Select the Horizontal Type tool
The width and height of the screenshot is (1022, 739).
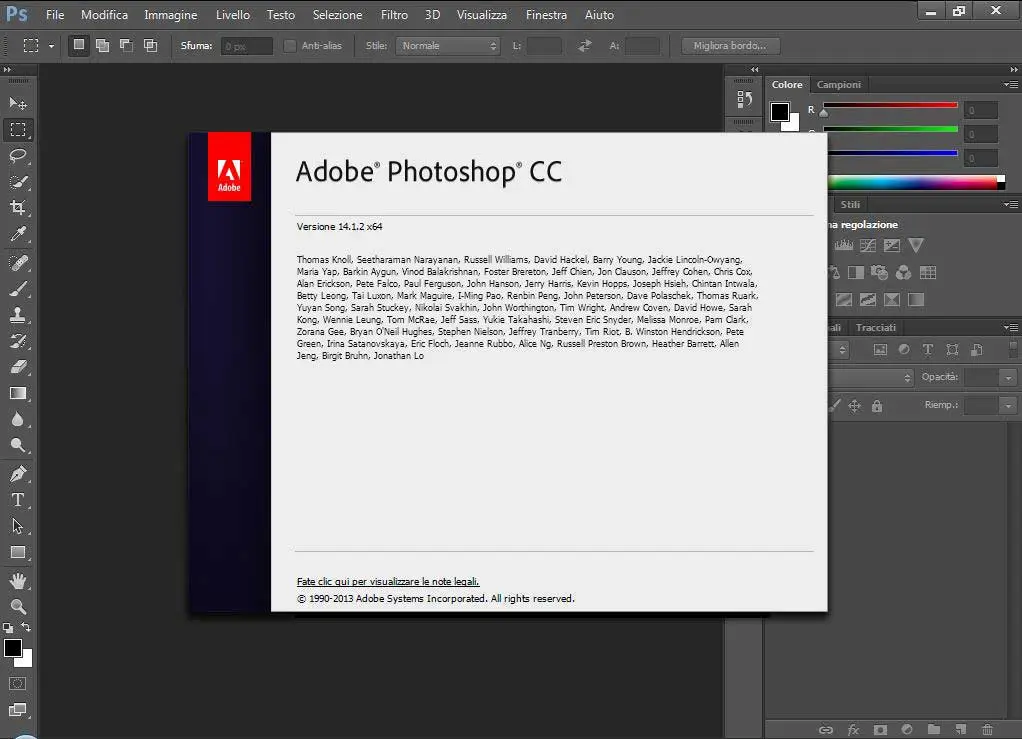[18, 500]
